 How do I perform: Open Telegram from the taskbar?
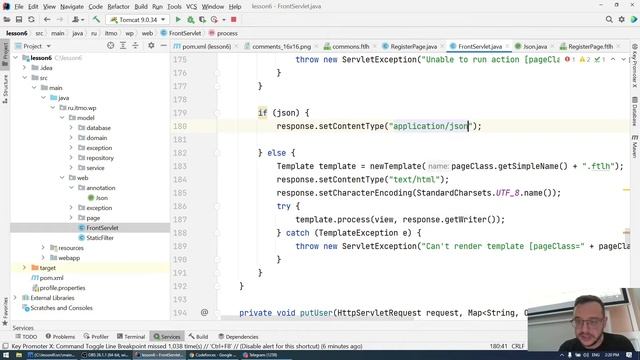tap(260, 355)
